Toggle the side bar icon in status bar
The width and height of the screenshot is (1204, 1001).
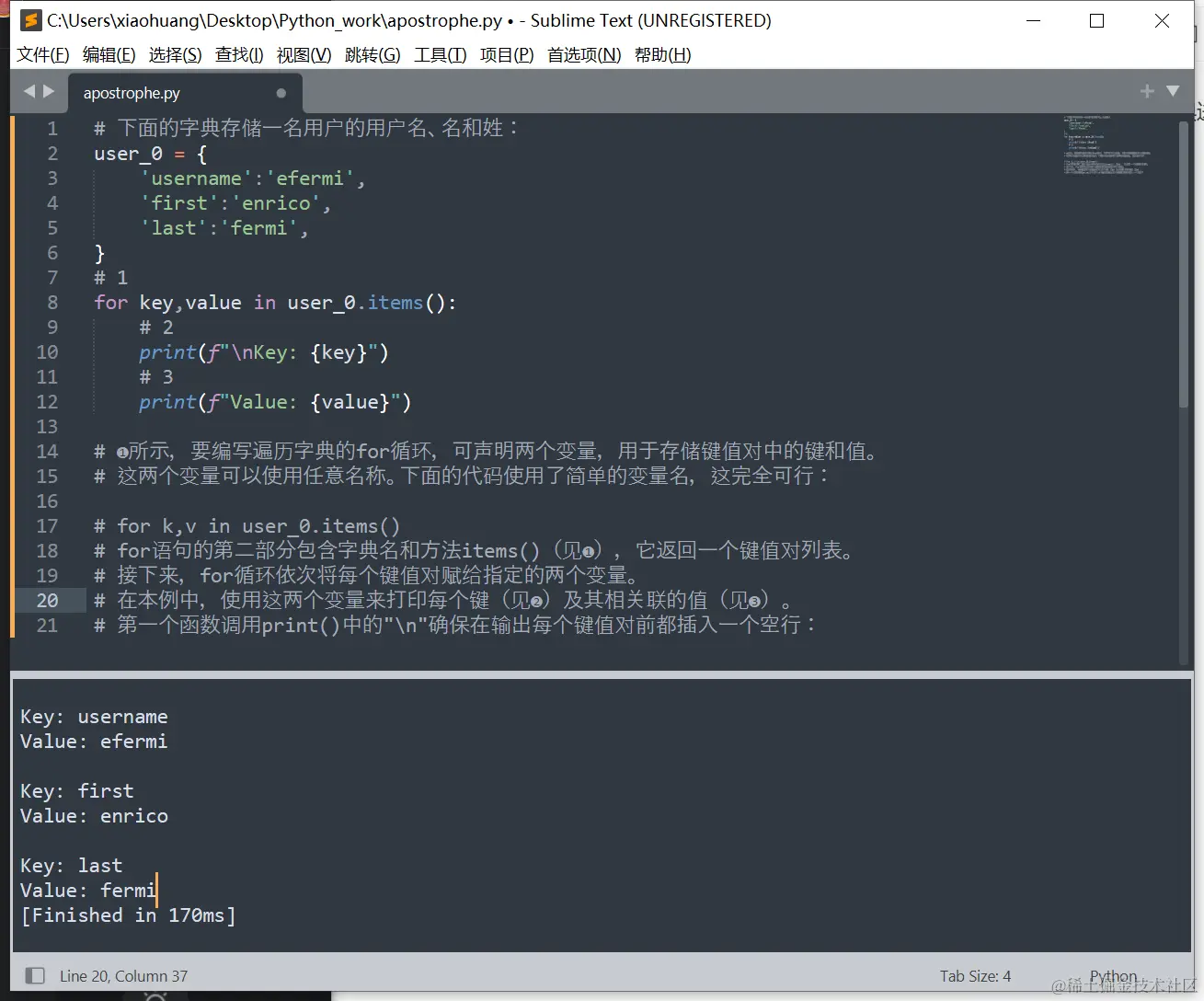tap(35, 975)
